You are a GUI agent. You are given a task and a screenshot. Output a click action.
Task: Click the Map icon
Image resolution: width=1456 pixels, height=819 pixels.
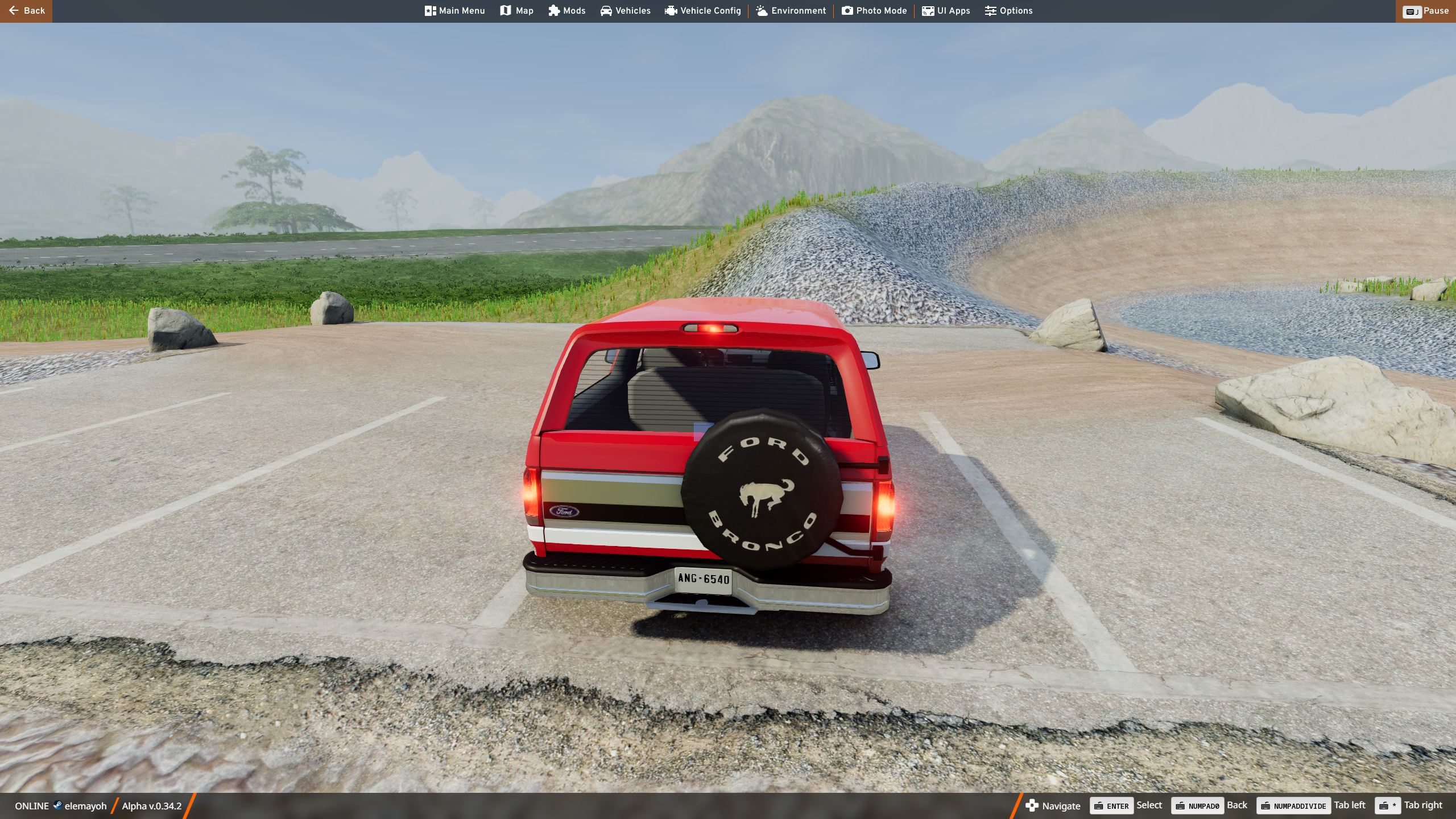pos(506,11)
